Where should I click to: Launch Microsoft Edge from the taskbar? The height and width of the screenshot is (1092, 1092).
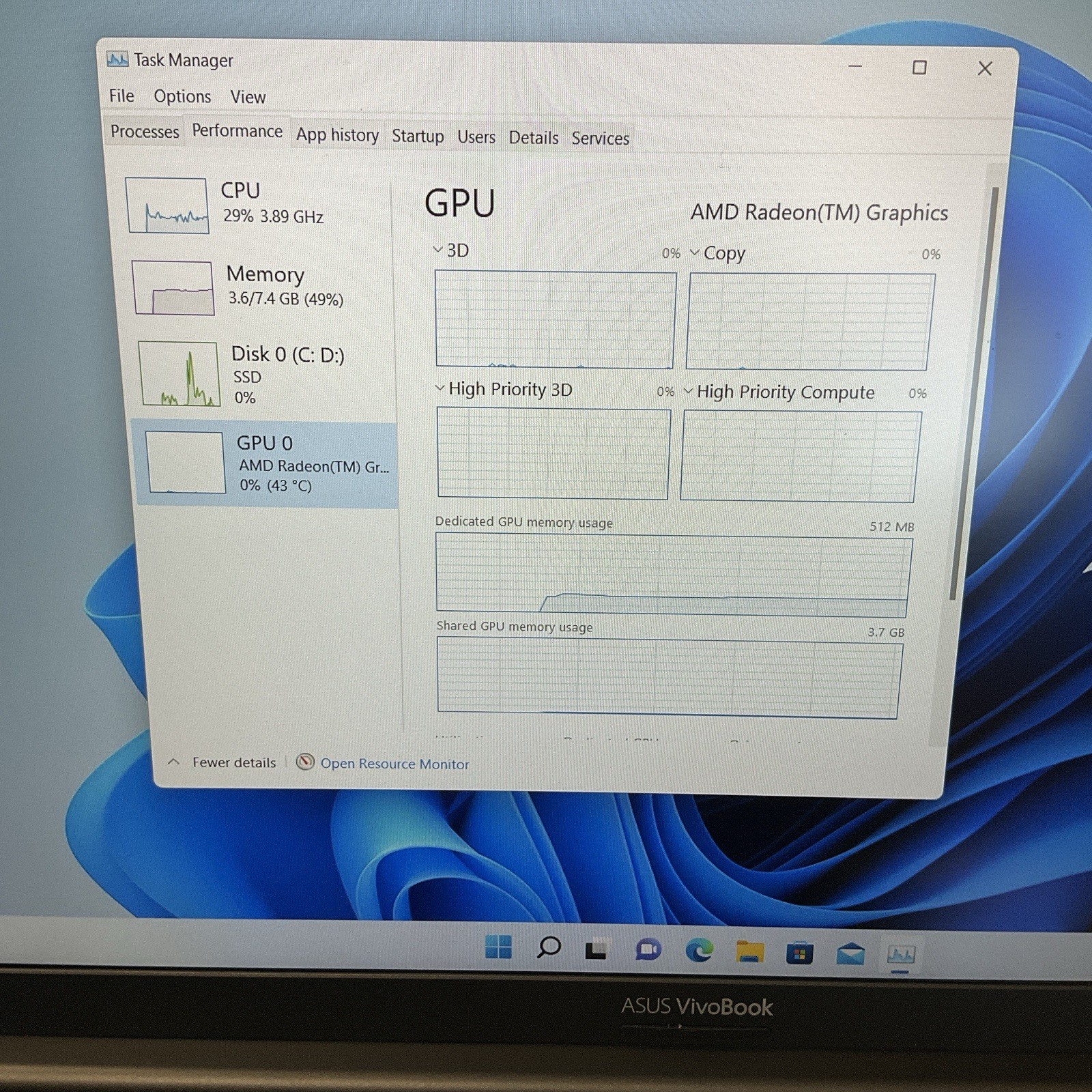click(x=698, y=950)
